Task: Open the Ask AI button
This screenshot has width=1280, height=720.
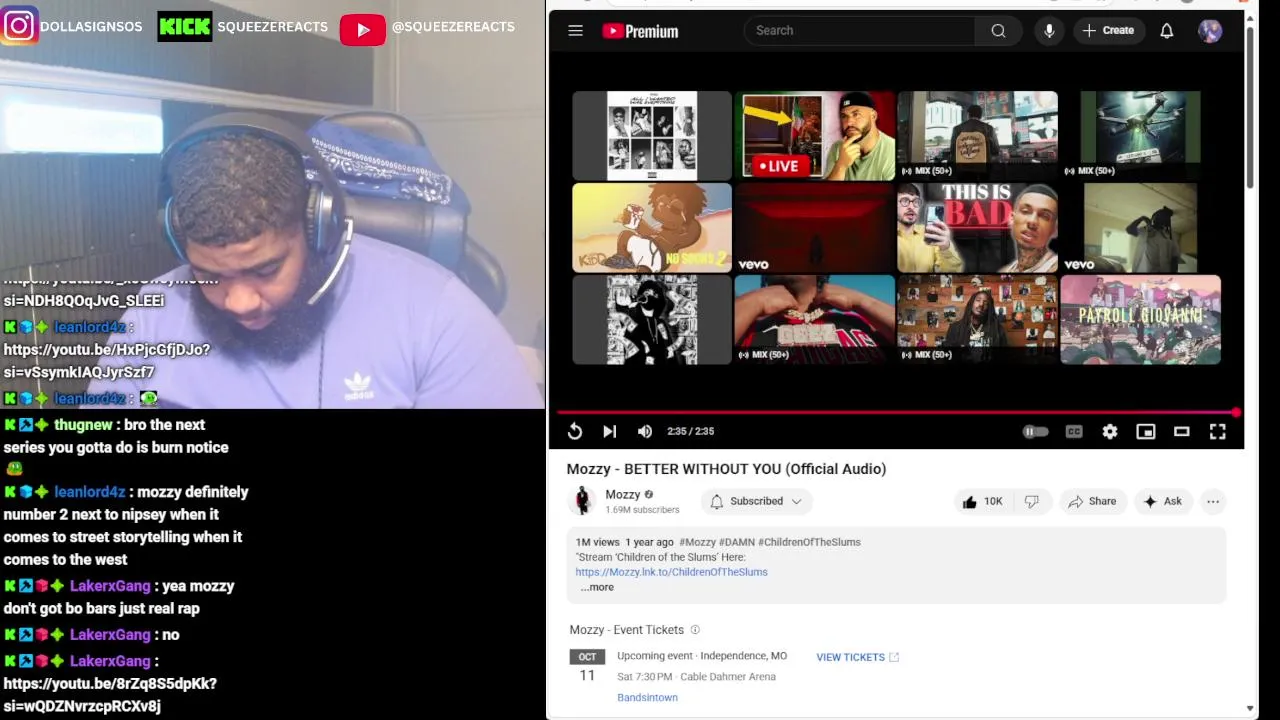Action: [x=1163, y=502]
